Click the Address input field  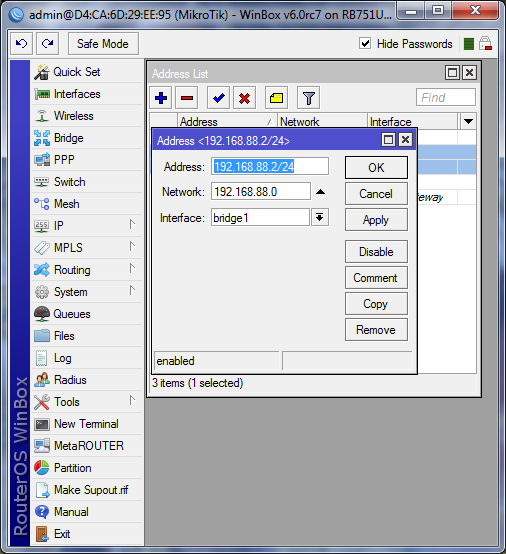pos(270,166)
